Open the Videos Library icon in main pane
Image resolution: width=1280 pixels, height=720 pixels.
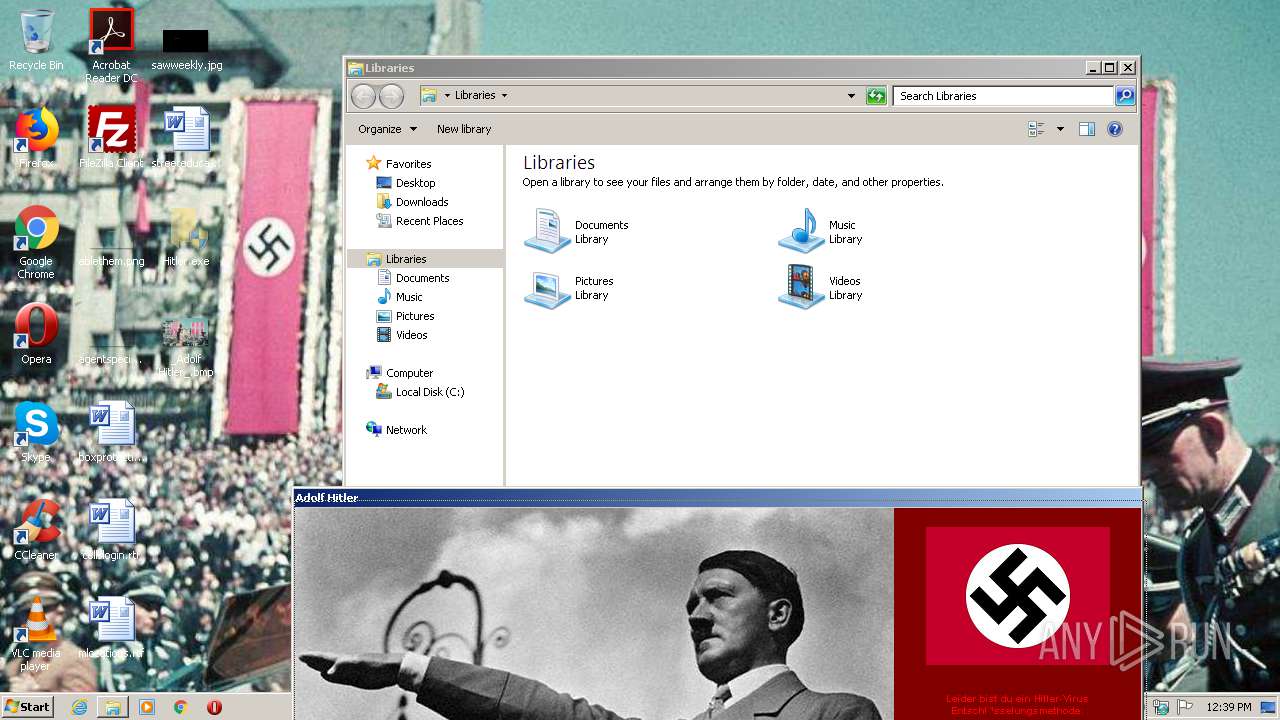tap(801, 288)
